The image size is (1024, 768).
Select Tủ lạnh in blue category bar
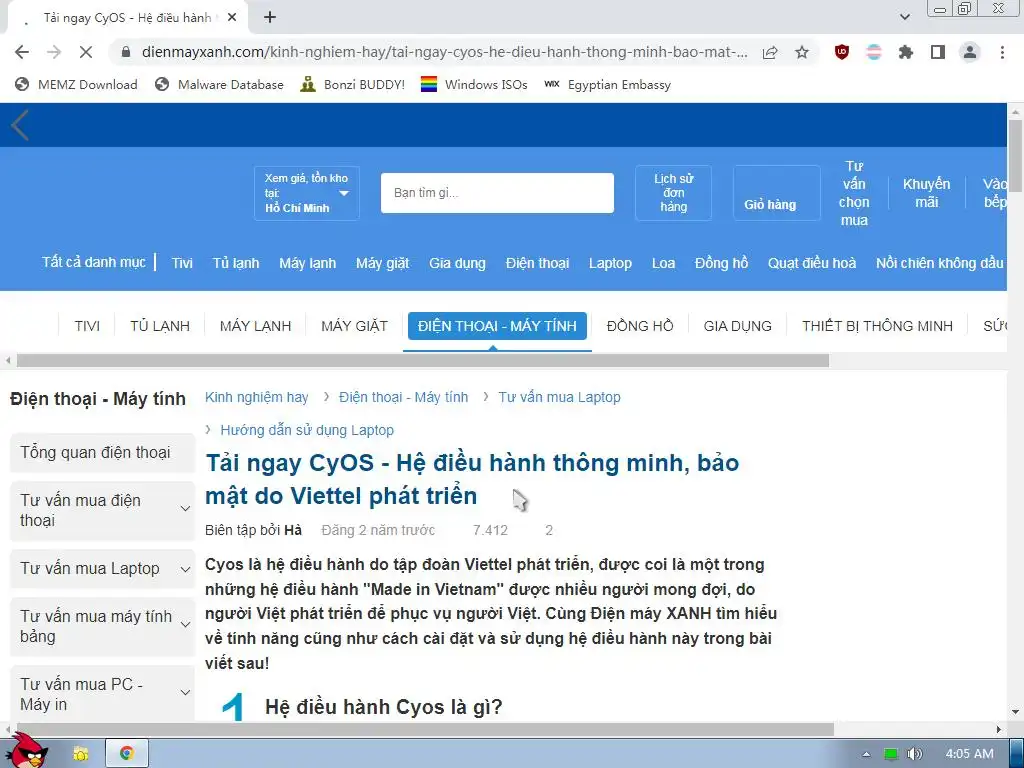[236, 263]
